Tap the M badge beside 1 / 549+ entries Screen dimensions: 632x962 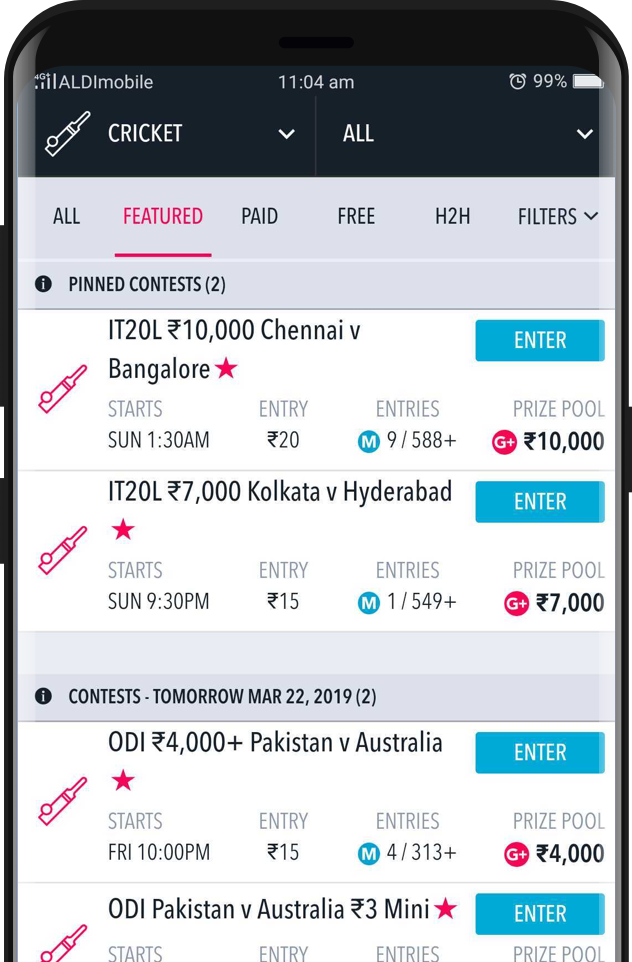pos(368,604)
